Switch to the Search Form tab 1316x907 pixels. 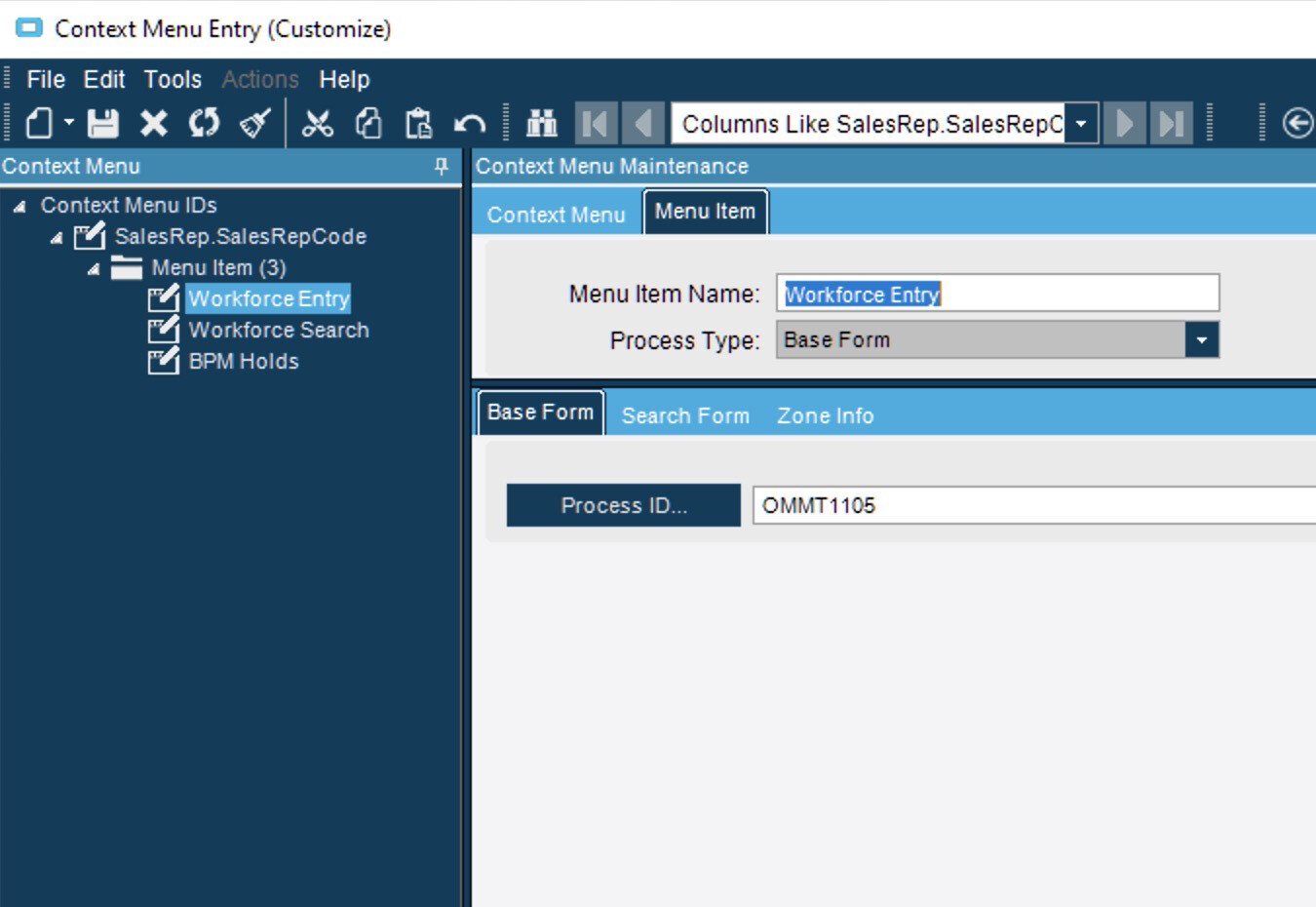tap(684, 414)
